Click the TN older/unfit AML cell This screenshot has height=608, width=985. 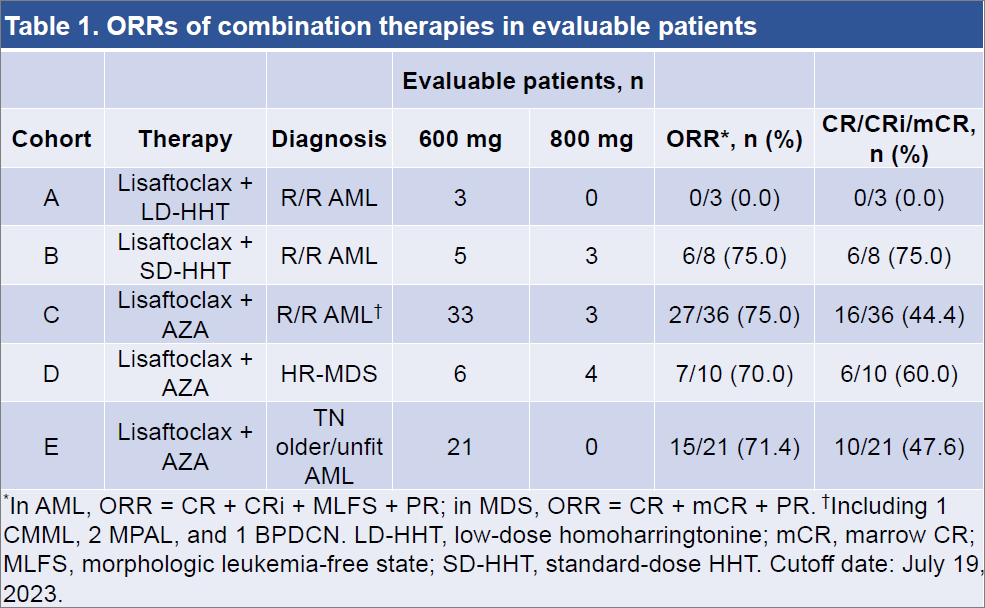329,446
